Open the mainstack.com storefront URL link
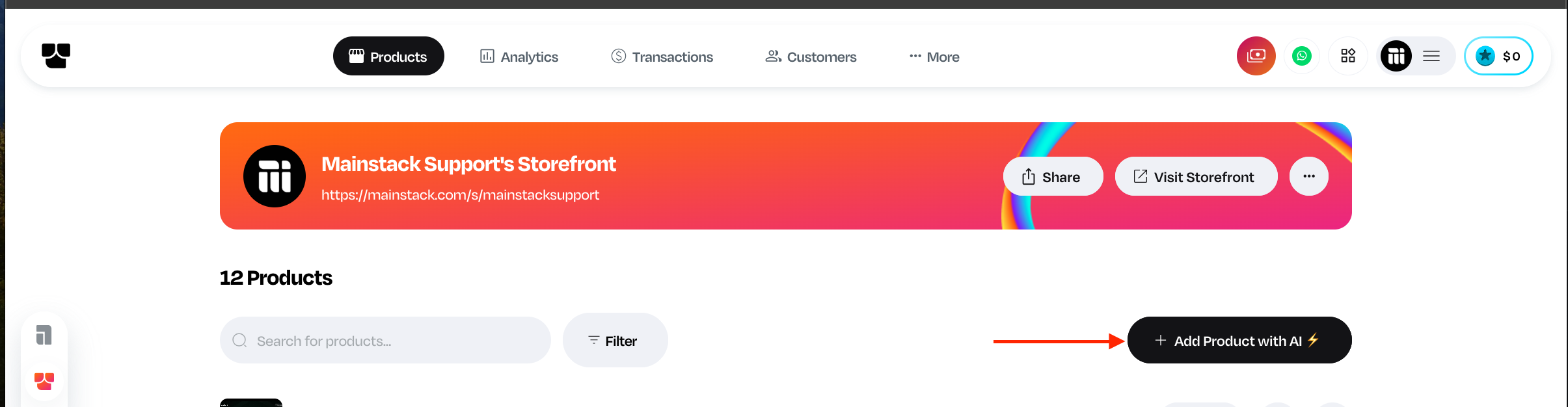The width and height of the screenshot is (1568, 407). pos(460,195)
